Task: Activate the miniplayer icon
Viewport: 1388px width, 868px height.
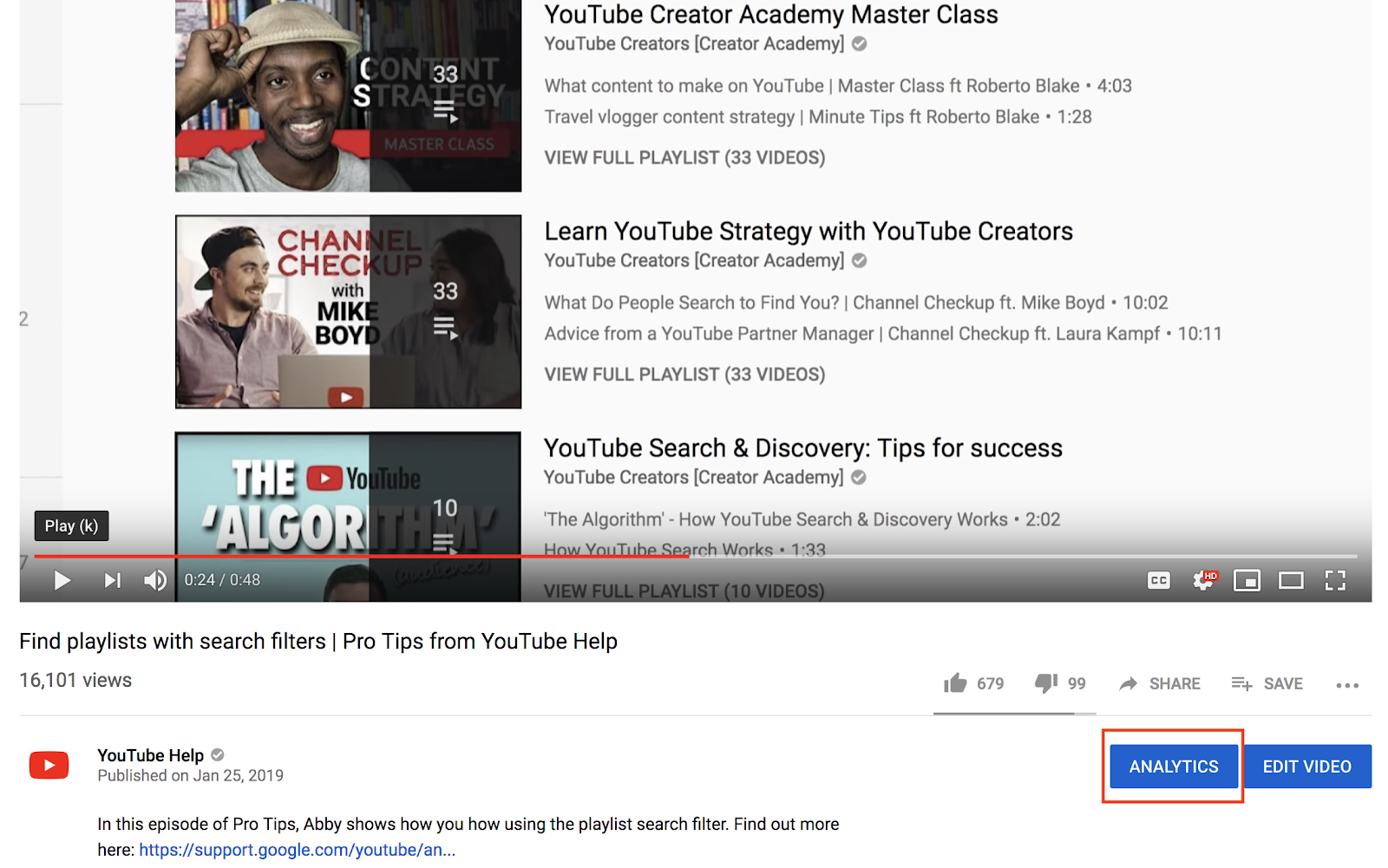Action: pyautogui.click(x=1247, y=580)
